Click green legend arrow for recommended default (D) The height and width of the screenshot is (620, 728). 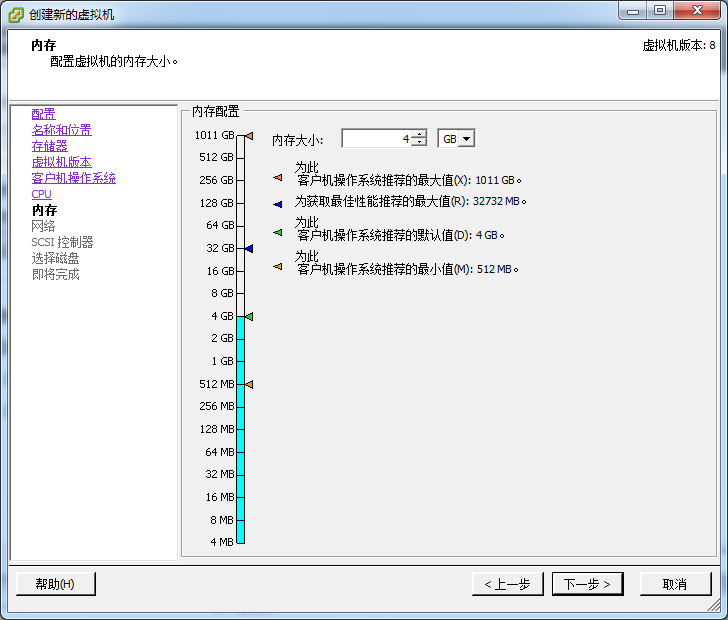coord(278,232)
